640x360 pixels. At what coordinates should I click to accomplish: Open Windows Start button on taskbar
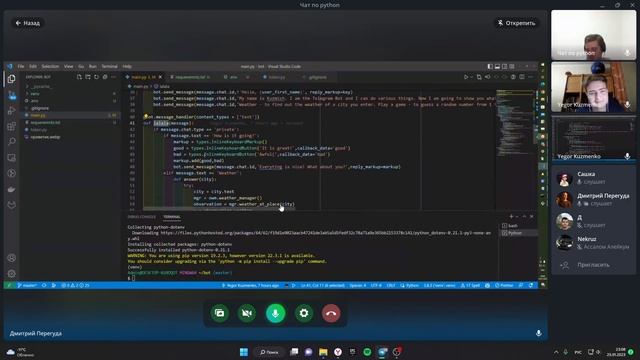click(x=244, y=352)
